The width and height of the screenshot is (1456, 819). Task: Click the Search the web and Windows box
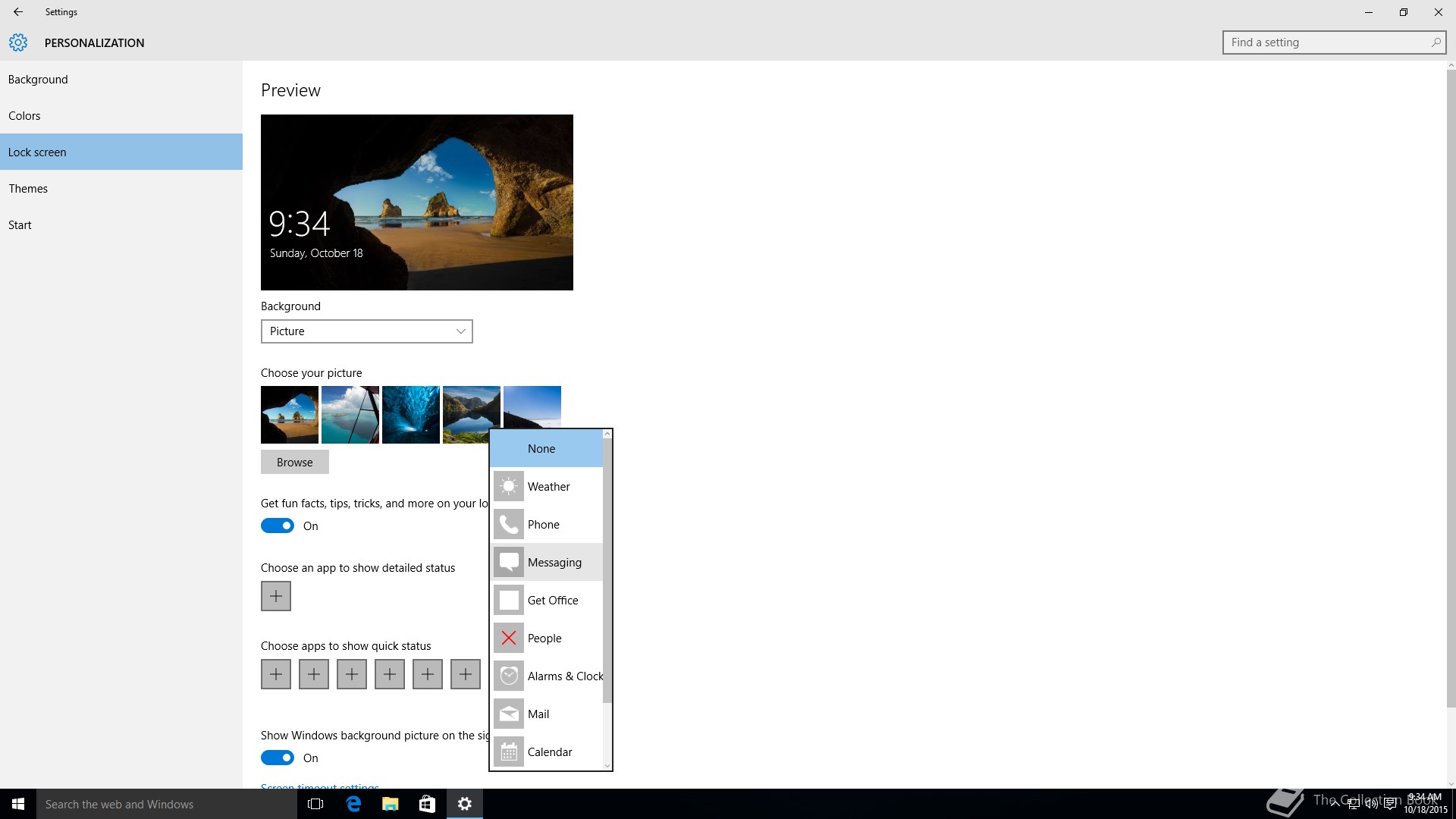[x=167, y=804]
